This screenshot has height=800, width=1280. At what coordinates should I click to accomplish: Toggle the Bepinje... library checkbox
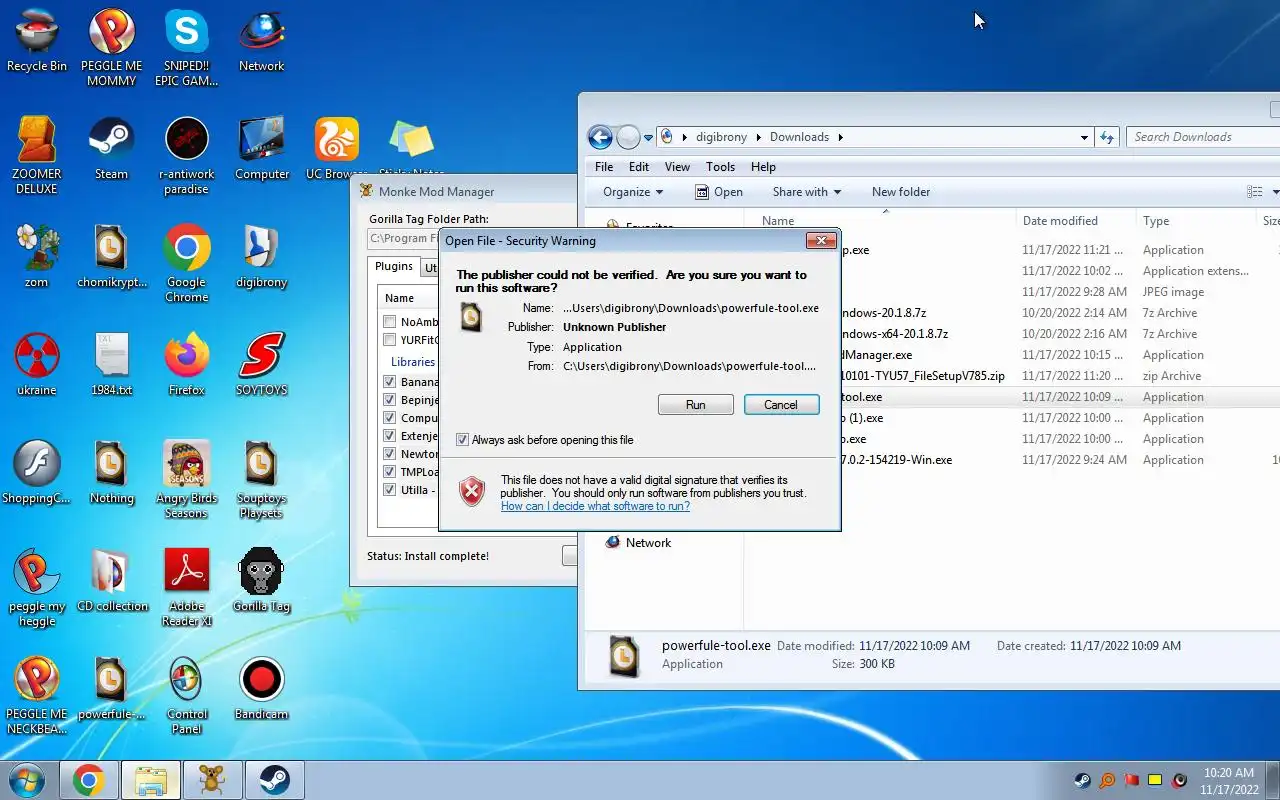click(x=390, y=400)
